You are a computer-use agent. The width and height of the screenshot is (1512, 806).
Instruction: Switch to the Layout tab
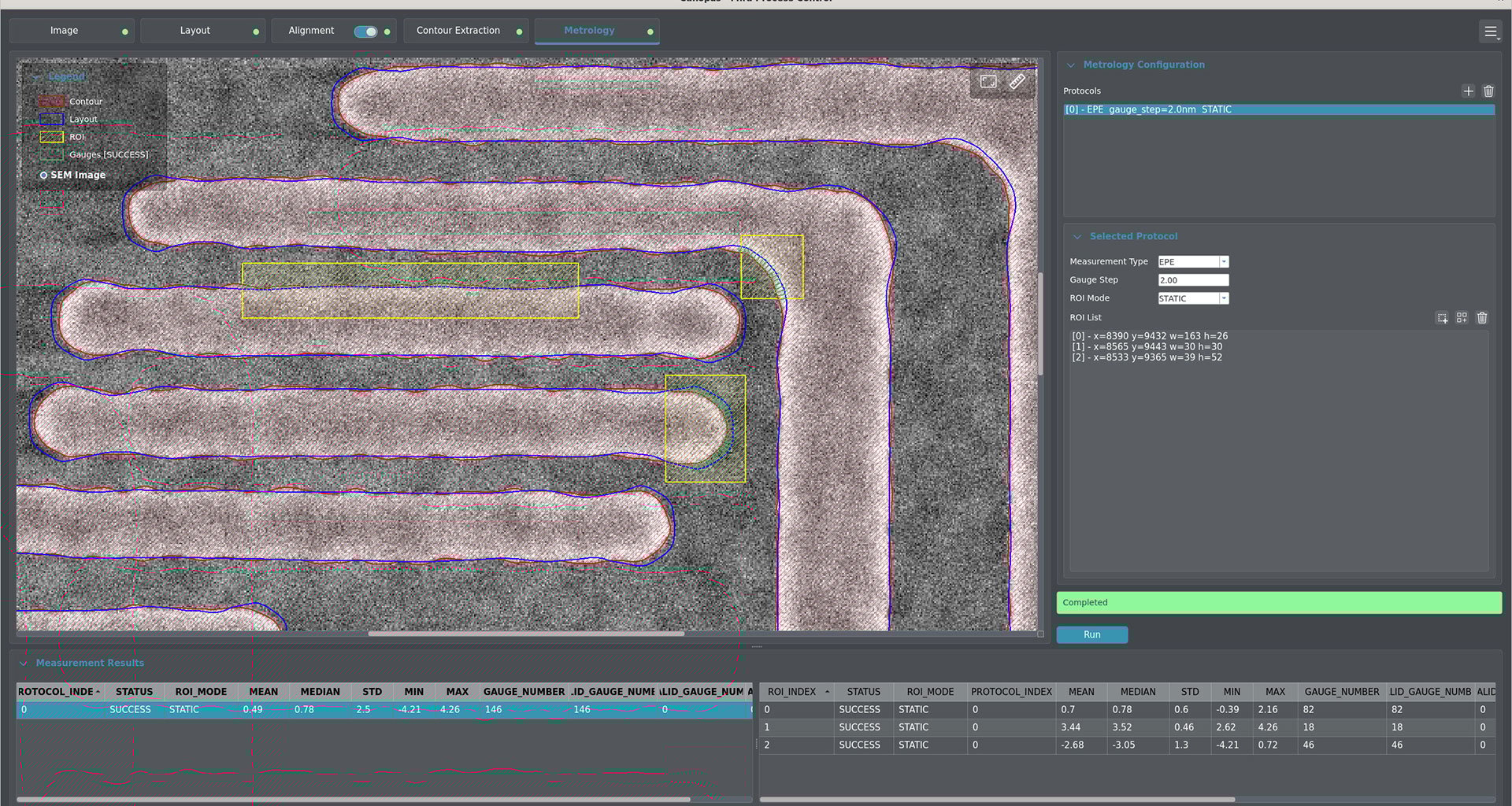pyautogui.click(x=195, y=31)
